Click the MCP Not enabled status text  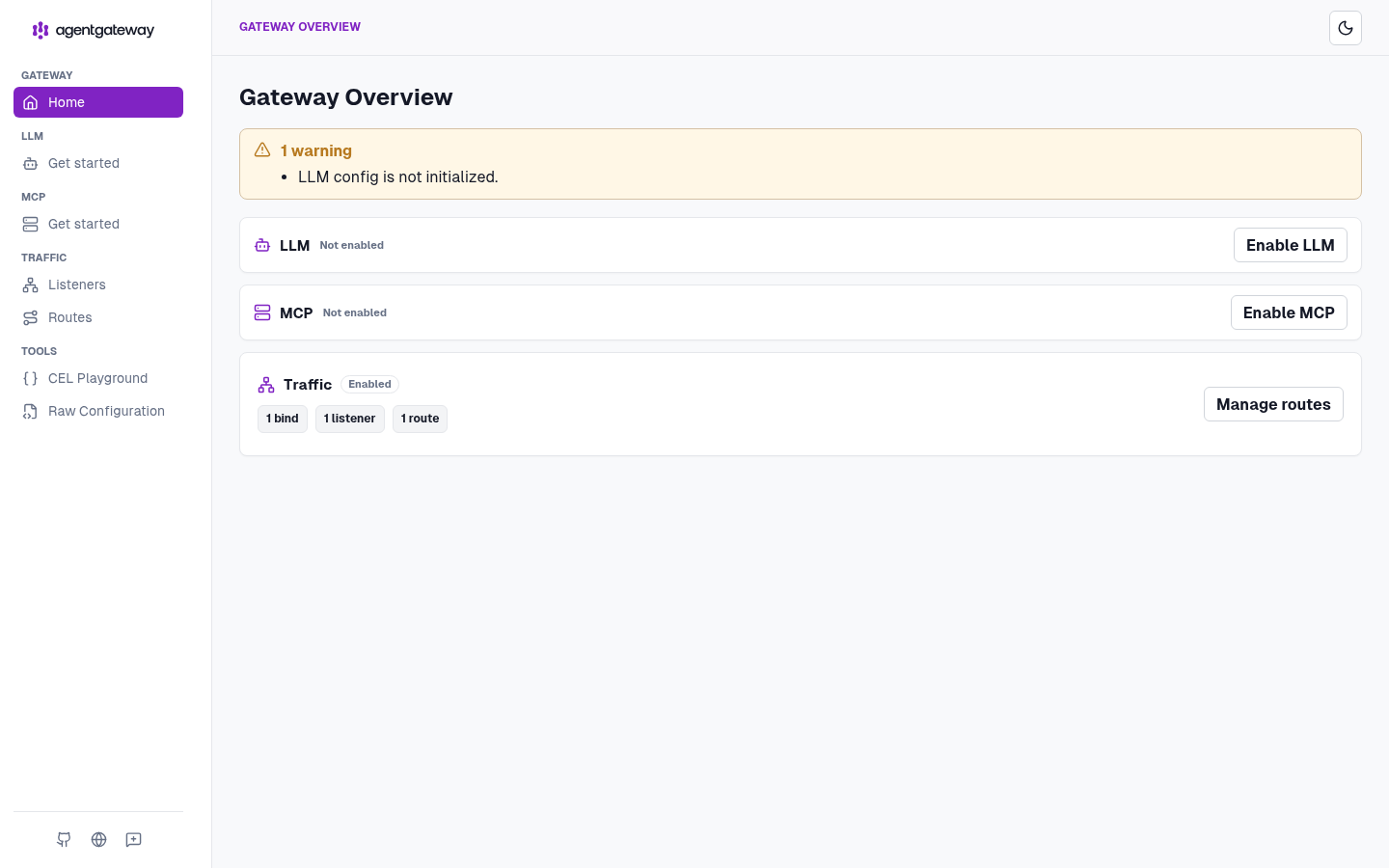click(x=355, y=312)
